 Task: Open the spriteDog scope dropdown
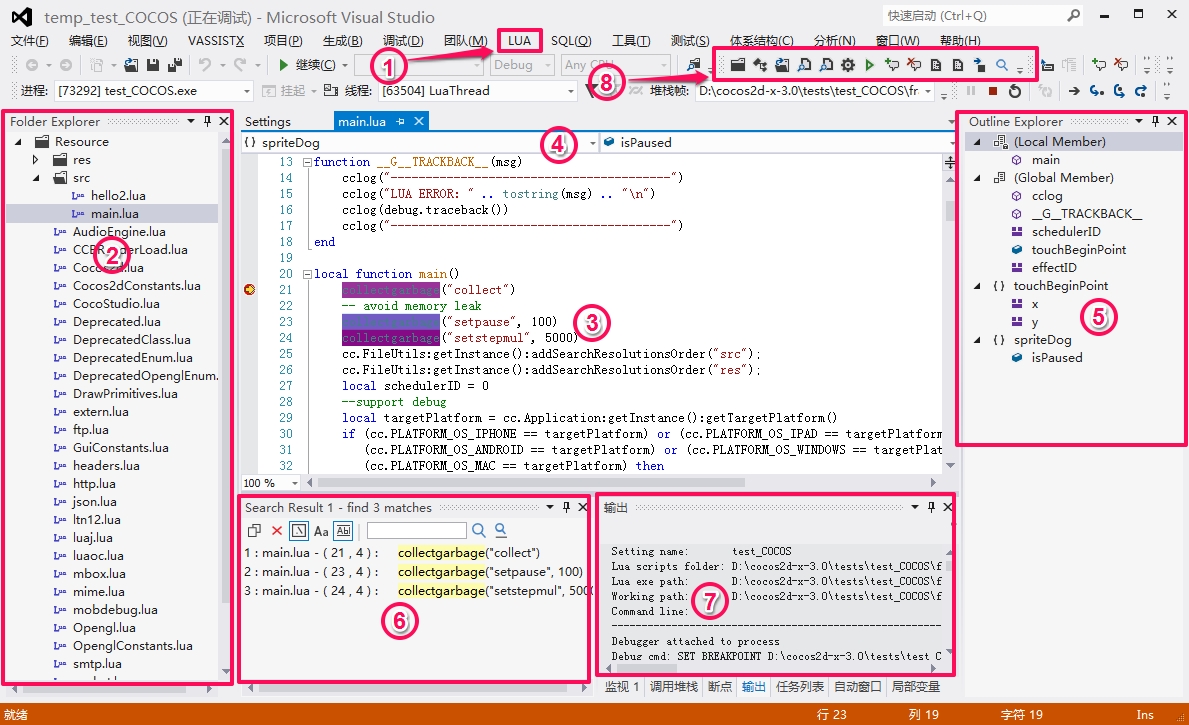(593, 143)
